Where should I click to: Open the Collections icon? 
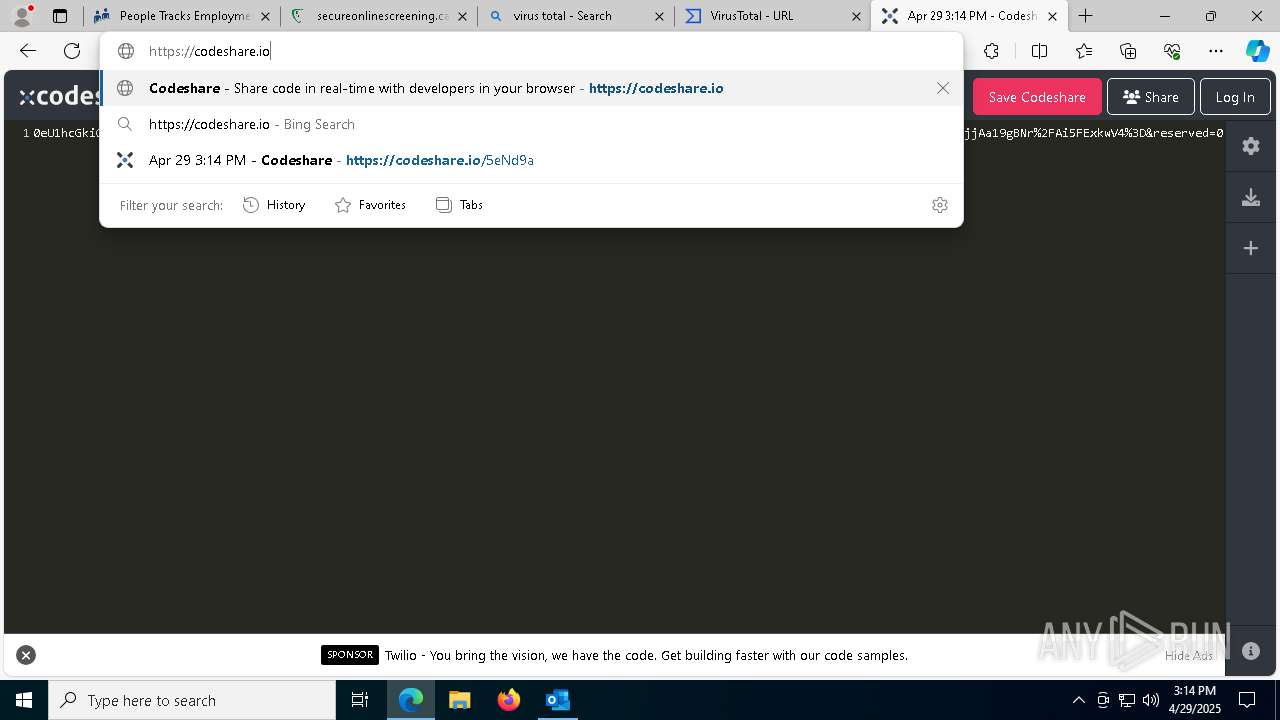pos(1128,51)
